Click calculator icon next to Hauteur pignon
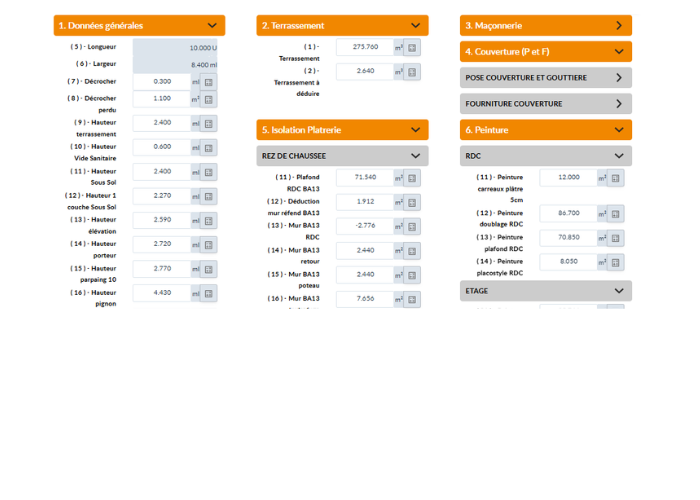Image resolution: width=700 pixels, height=500 pixels. (208, 294)
